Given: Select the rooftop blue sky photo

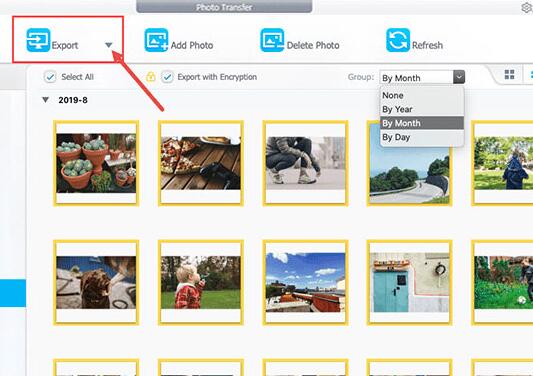Looking at the screenshot, I should click(x=306, y=283).
